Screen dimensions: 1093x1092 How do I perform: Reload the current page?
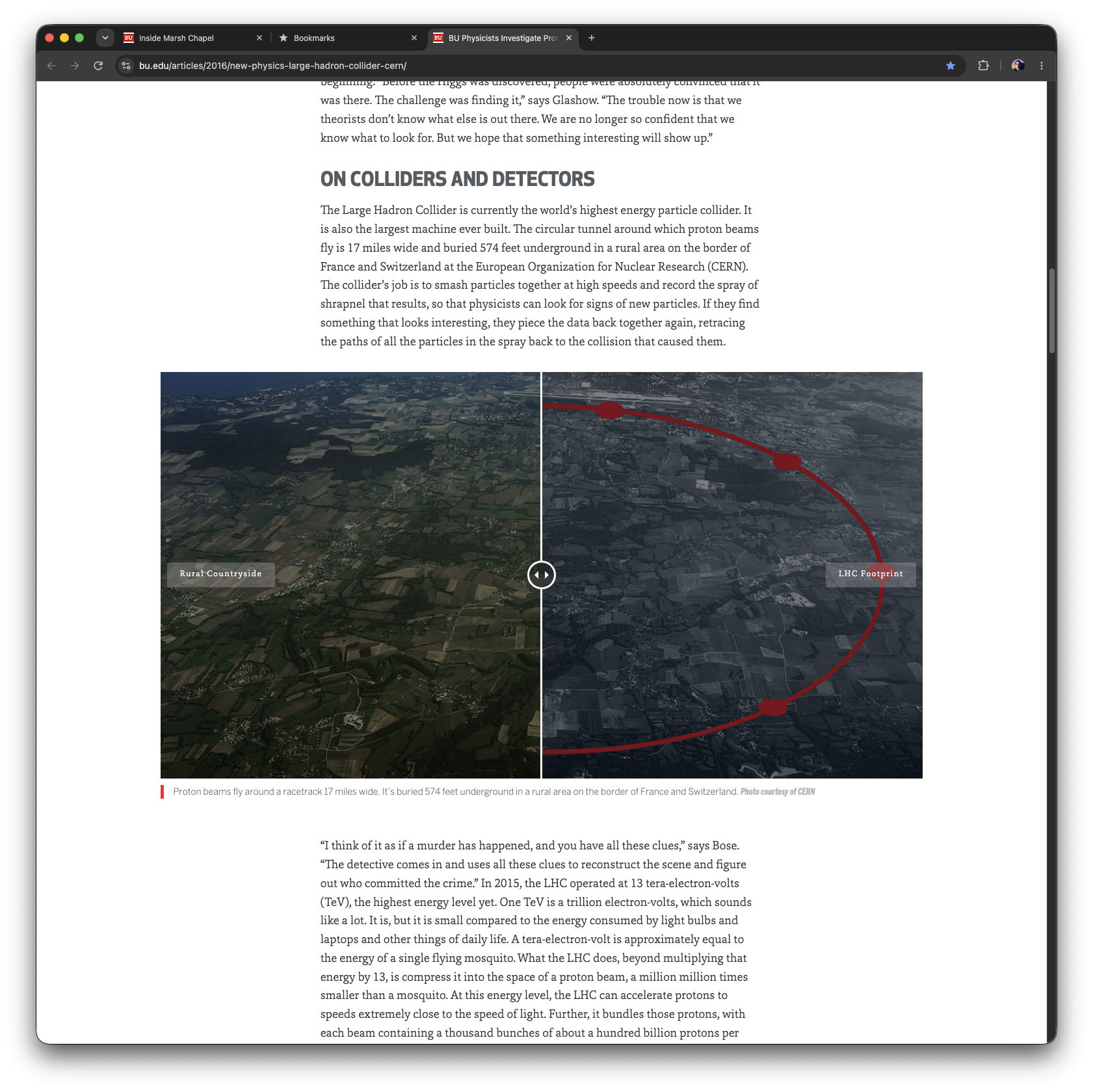(x=98, y=66)
